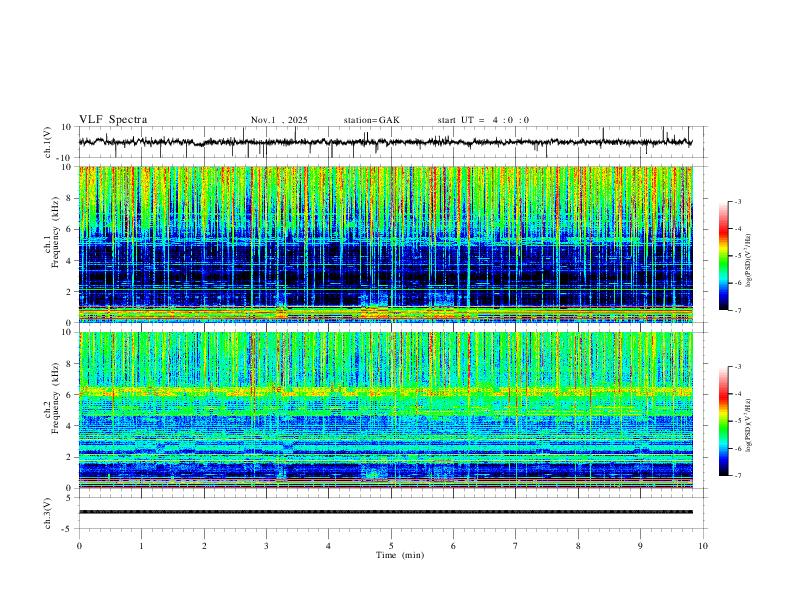
Task: Click the "ch.1(V)" waveform axis label
Action: (x=48, y=142)
